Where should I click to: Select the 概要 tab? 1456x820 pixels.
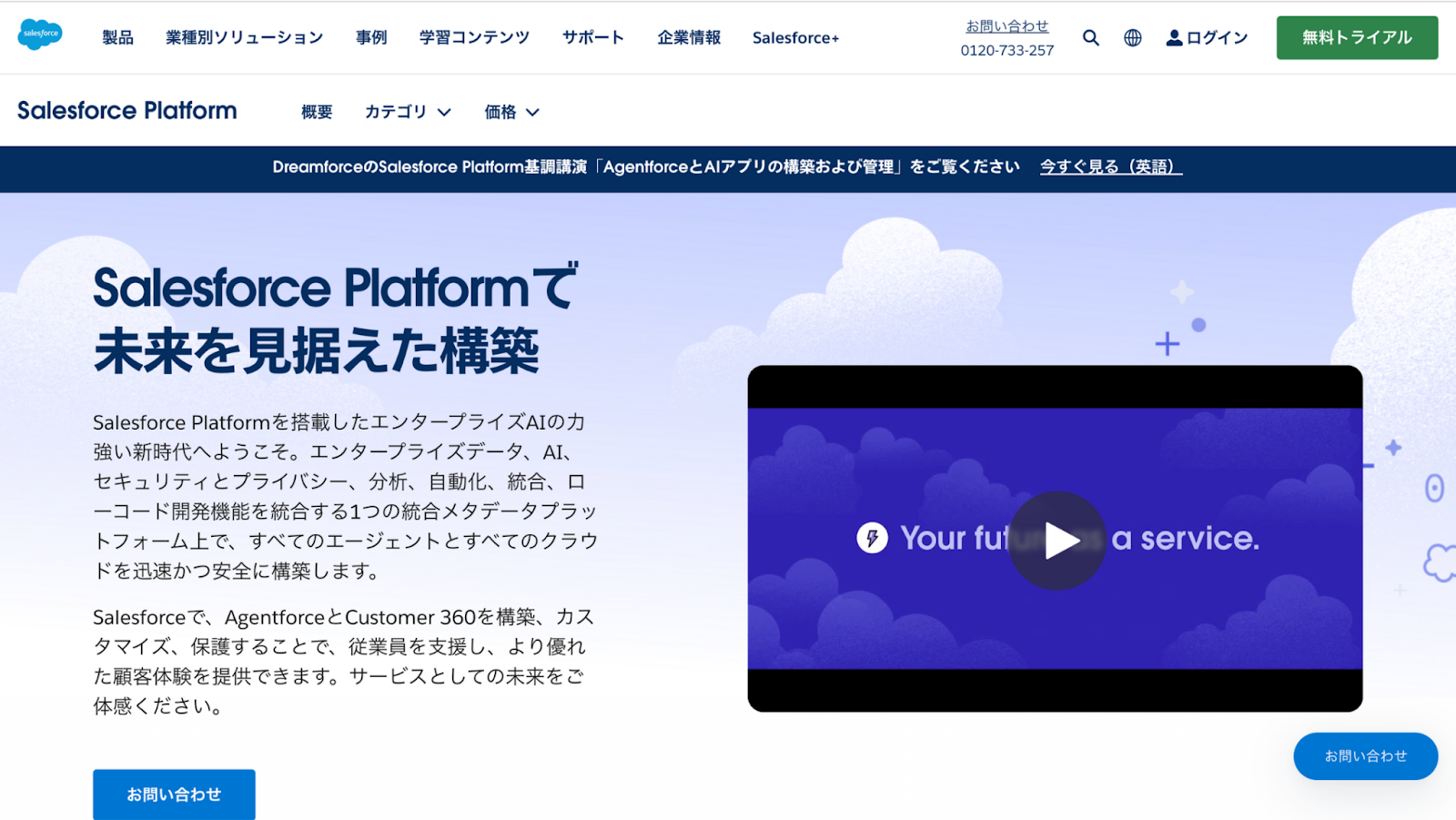[x=317, y=112]
